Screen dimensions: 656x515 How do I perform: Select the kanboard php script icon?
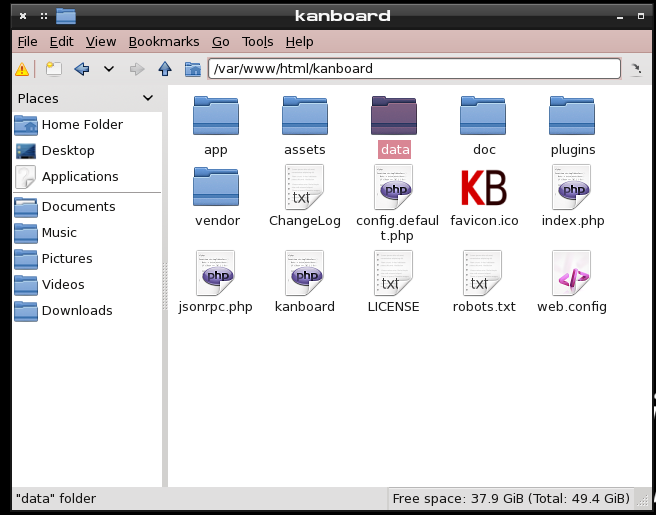pyautogui.click(x=305, y=273)
